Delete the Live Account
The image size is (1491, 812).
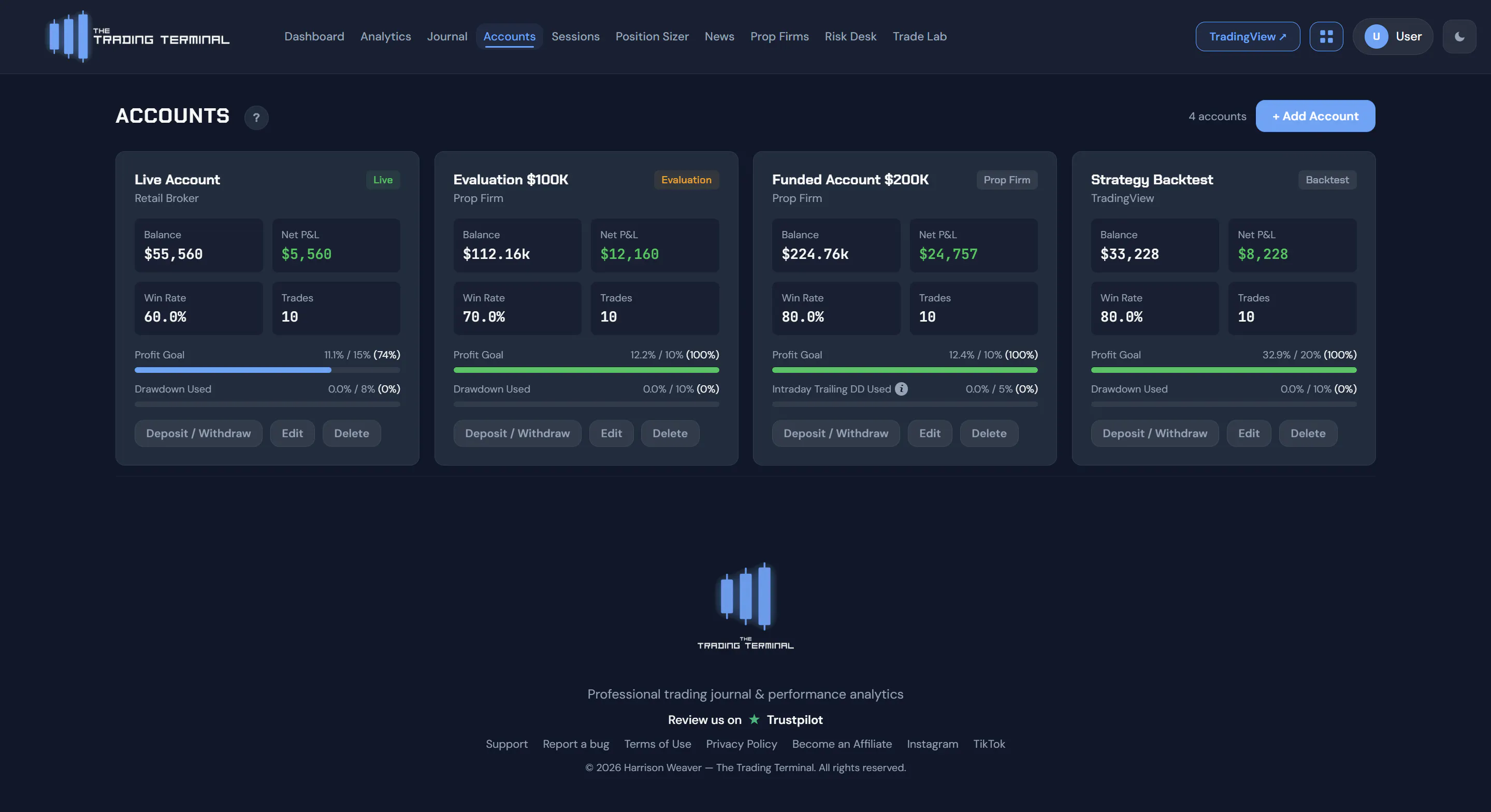(351, 433)
